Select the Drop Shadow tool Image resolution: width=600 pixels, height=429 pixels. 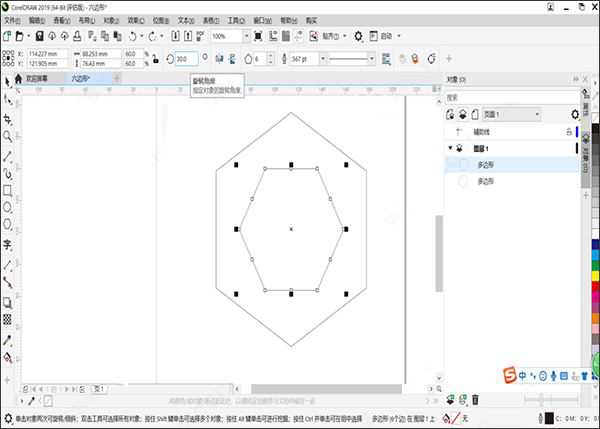(7, 303)
